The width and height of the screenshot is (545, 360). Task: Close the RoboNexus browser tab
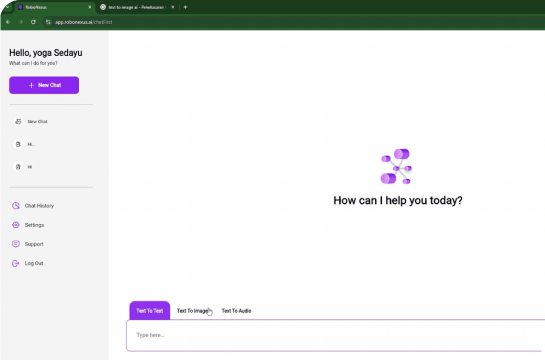coord(90,7)
